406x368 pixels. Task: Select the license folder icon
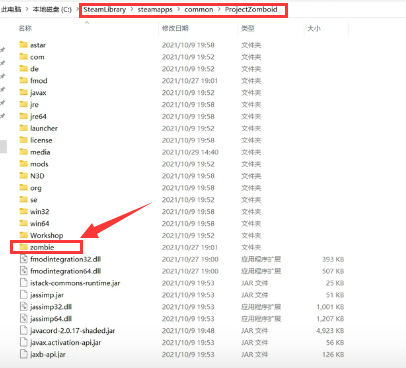pyautogui.click(x=23, y=140)
